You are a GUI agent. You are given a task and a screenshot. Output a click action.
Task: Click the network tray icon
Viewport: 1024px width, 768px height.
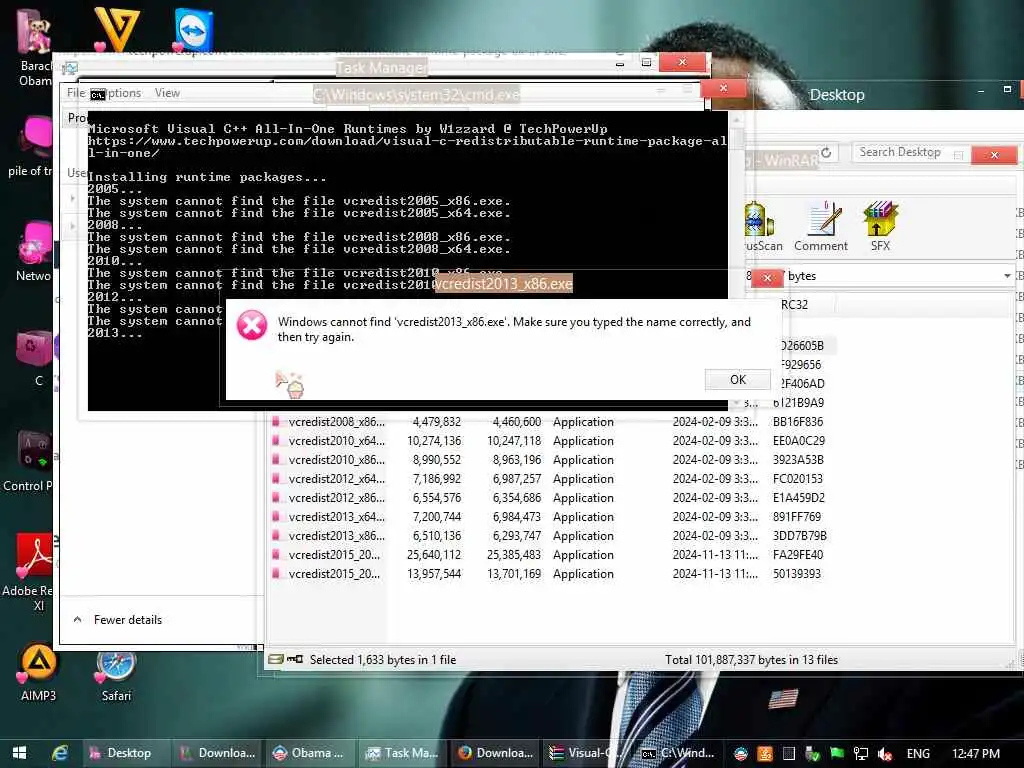(861, 754)
